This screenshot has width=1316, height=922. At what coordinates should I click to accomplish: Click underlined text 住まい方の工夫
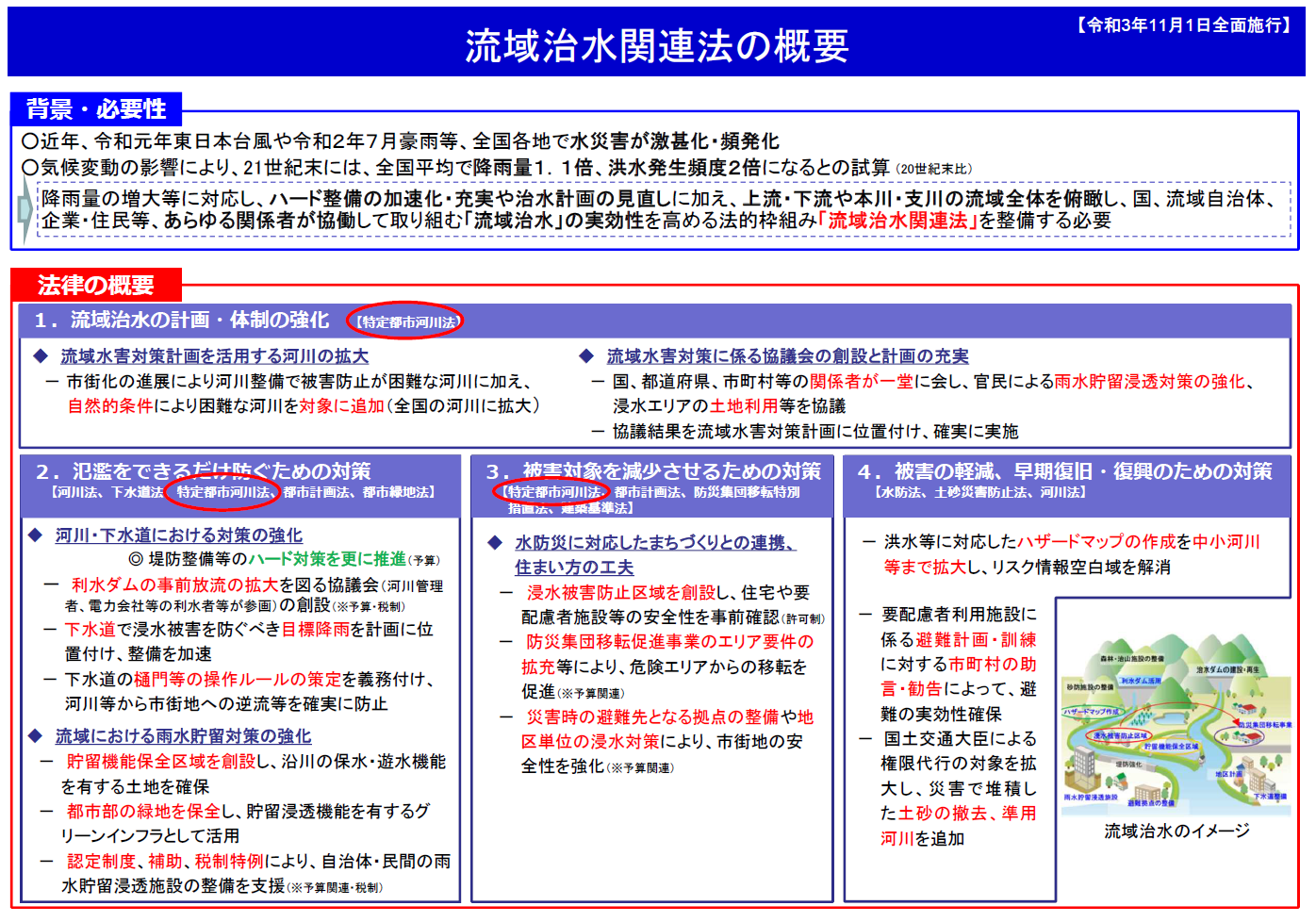point(574,568)
